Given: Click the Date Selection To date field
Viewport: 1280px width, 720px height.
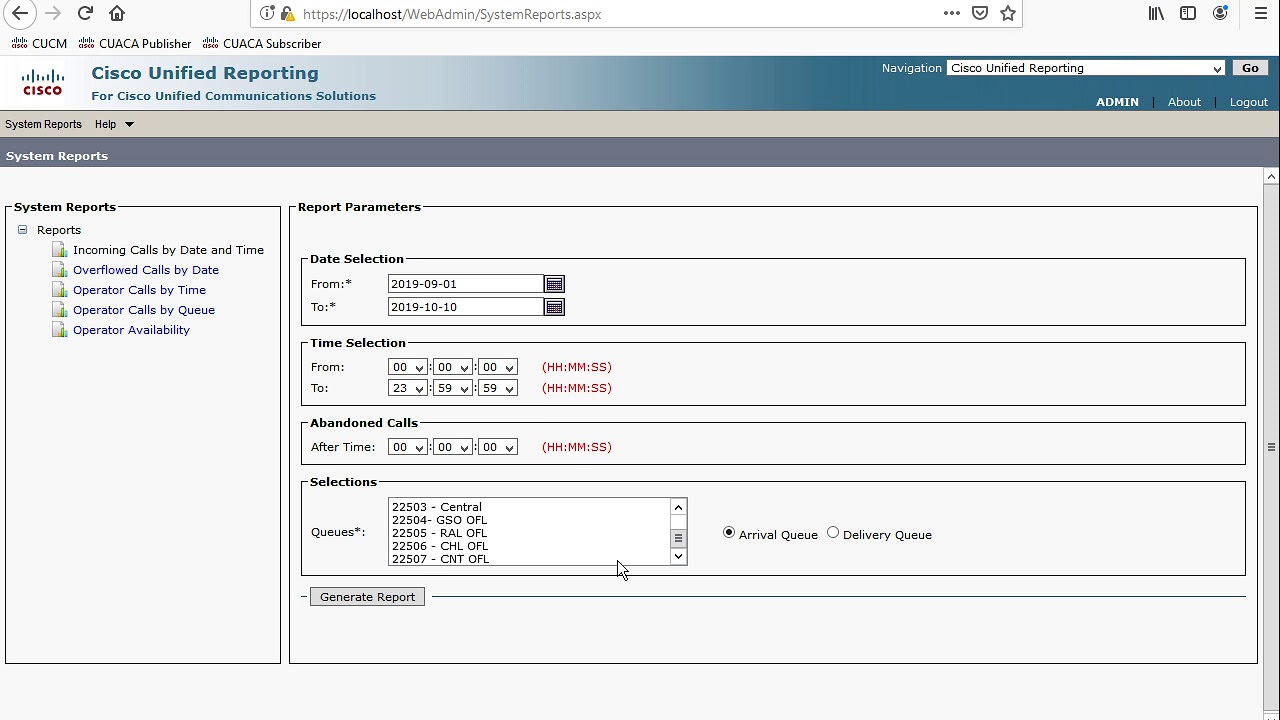Looking at the screenshot, I should (x=466, y=307).
